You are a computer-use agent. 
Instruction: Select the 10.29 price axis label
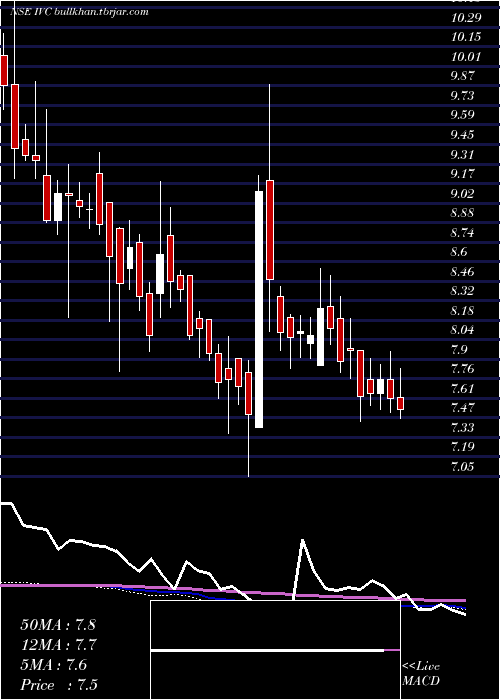(x=466, y=17)
